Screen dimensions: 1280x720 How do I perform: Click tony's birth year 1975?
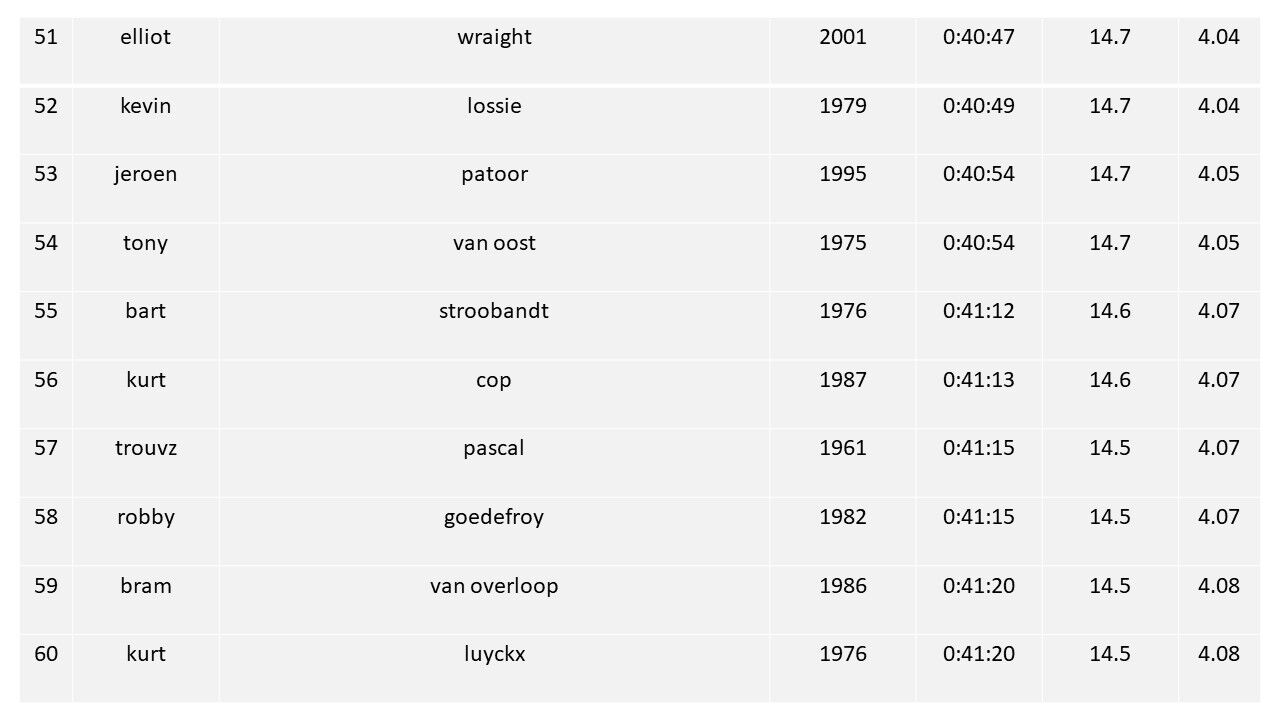click(x=843, y=243)
